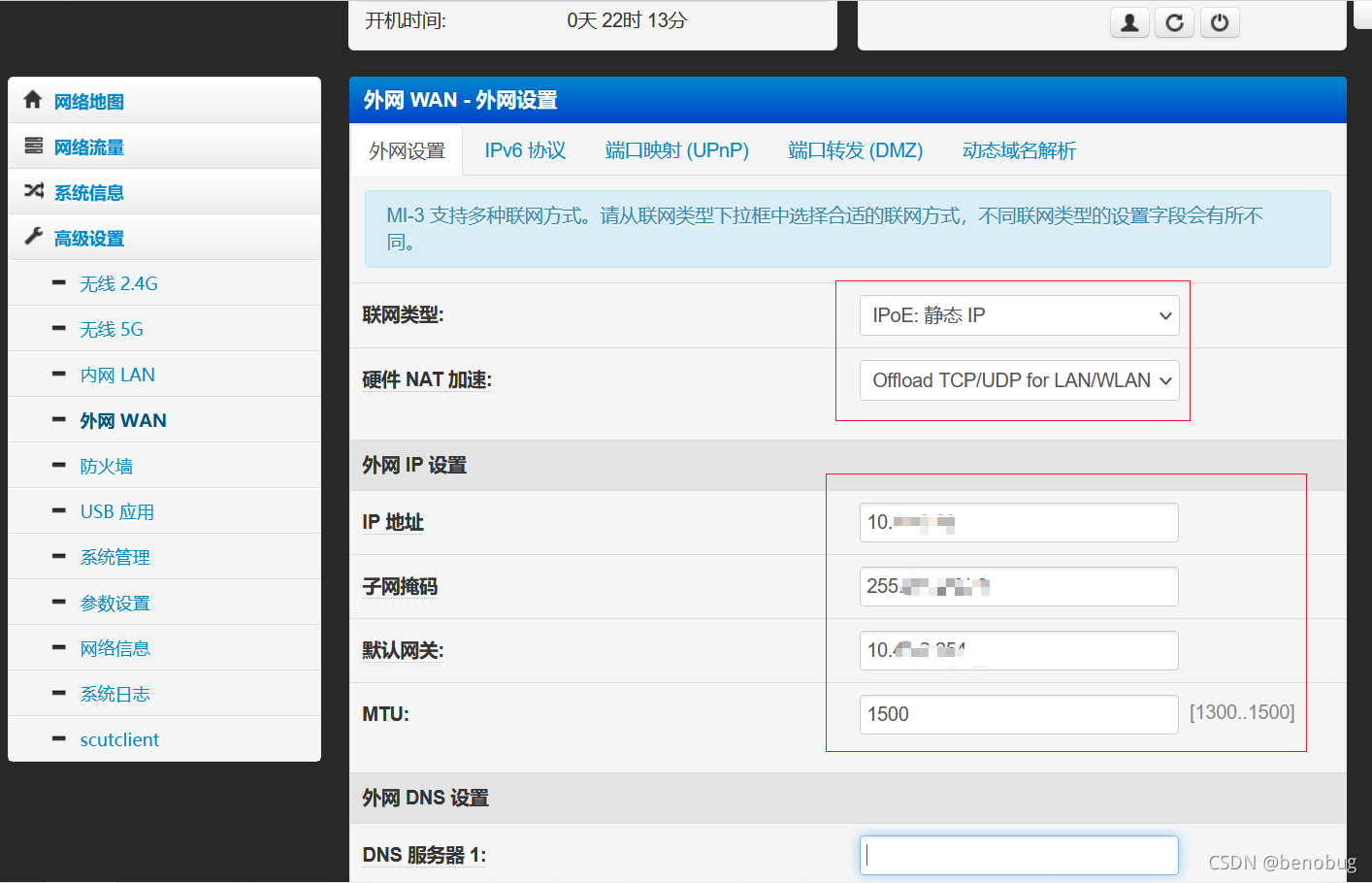Switch to the 动态域名解析 tab
Image resolution: width=1372 pixels, height=883 pixels.
click(1019, 150)
